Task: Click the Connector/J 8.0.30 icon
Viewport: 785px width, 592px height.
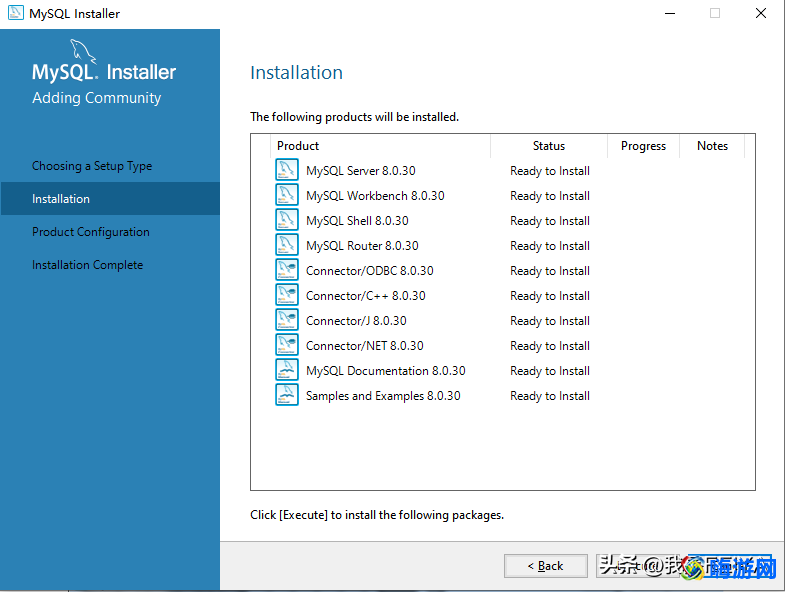Action: tap(287, 320)
